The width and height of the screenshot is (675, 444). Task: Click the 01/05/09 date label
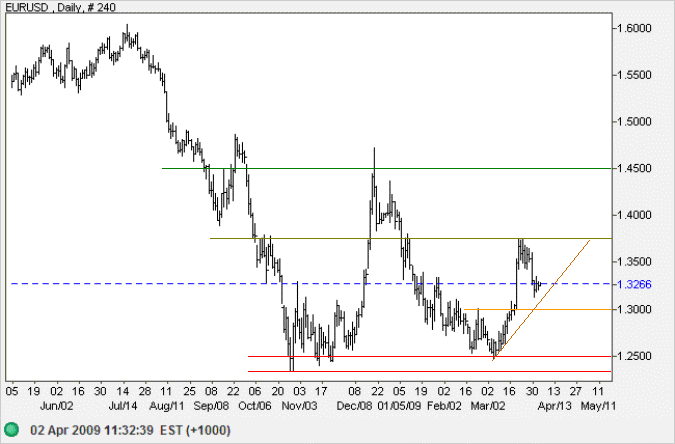click(x=399, y=406)
